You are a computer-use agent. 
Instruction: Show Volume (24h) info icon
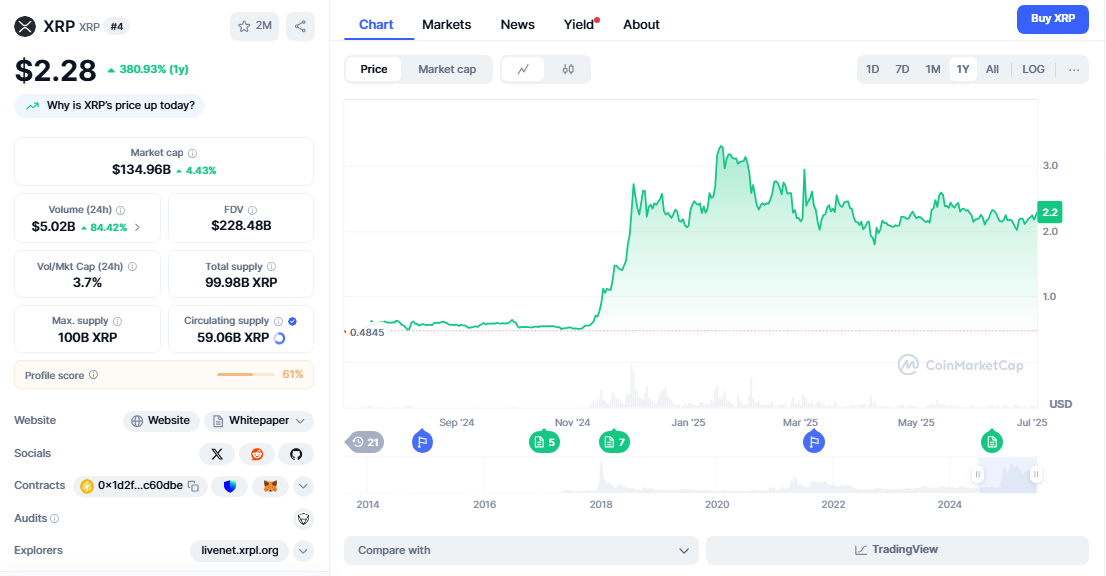tap(121, 210)
